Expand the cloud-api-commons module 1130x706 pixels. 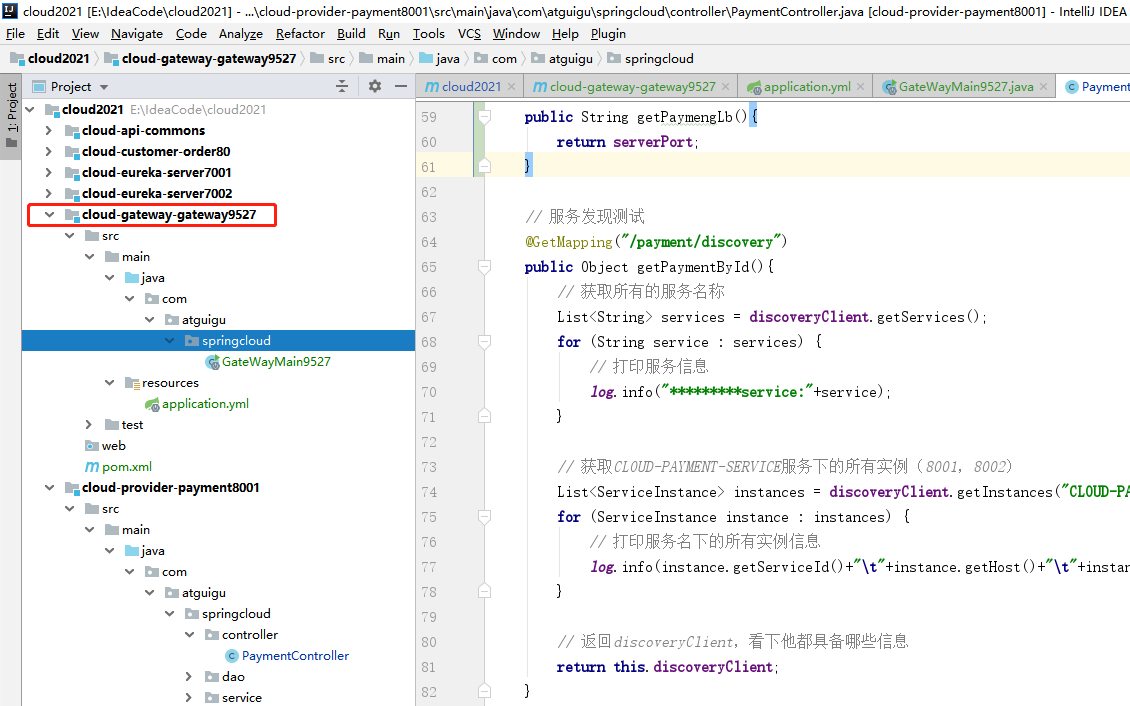pyautogui.click(x=48, y=130)
